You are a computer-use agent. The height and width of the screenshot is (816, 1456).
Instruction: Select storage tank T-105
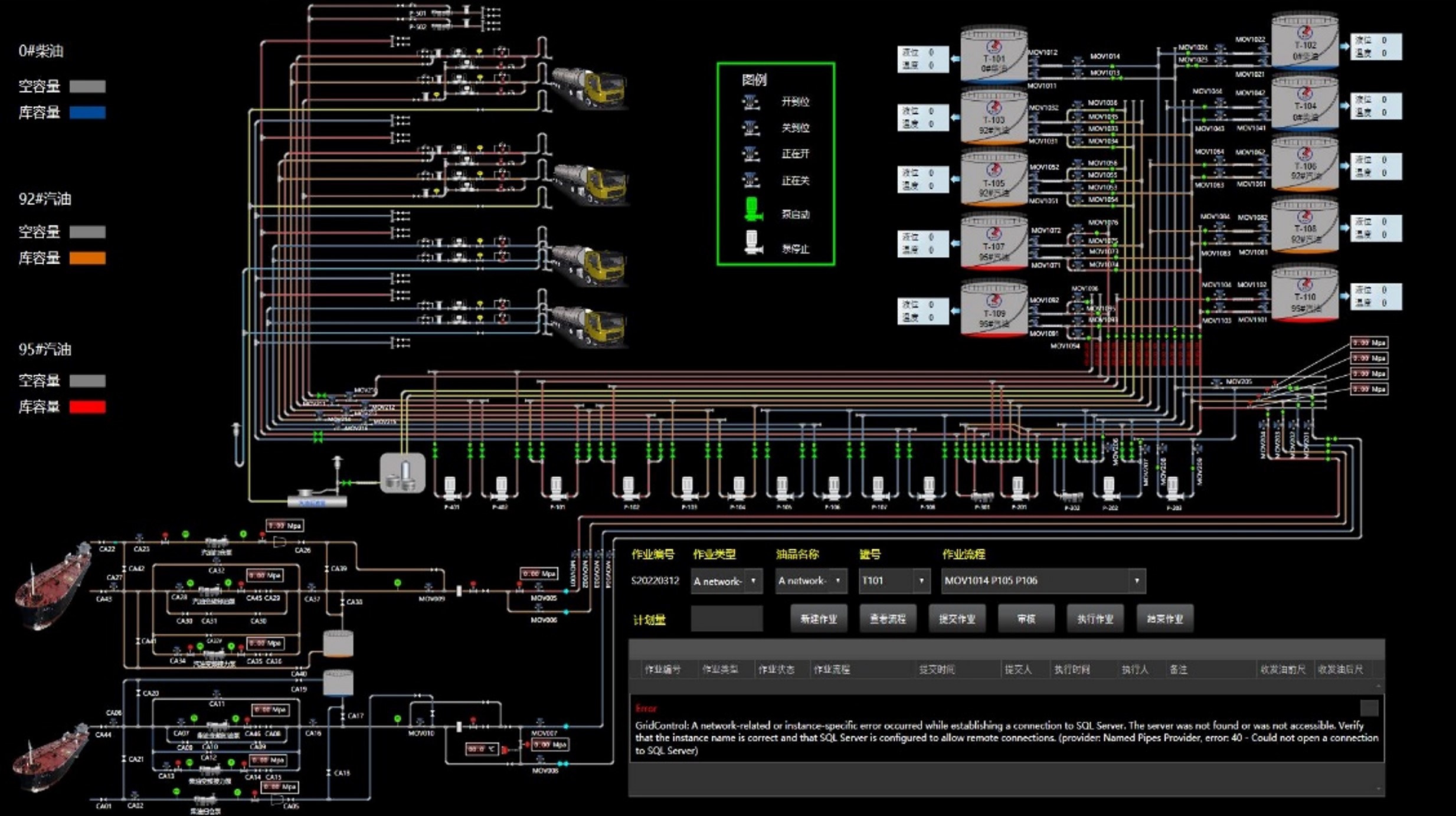coord(993,178)
